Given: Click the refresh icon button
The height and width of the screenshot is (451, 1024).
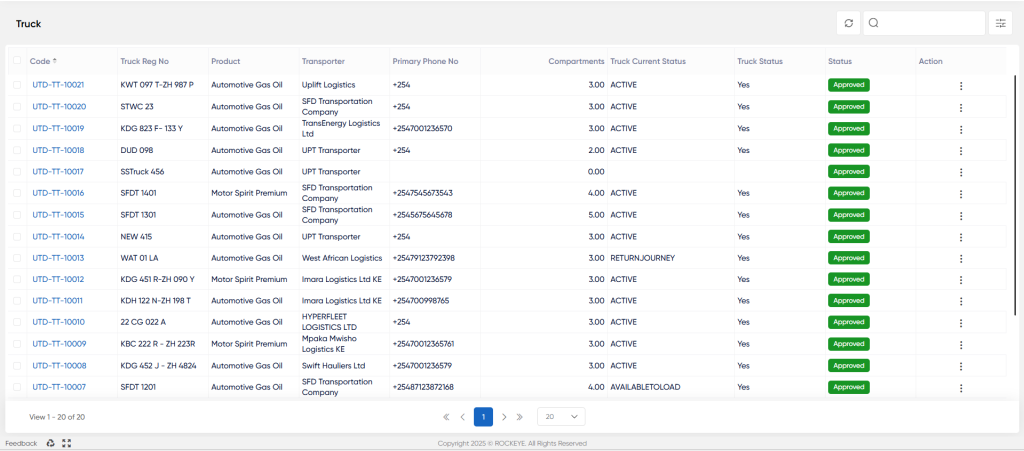Looking at the screenshot, I should tap(848, 23).
